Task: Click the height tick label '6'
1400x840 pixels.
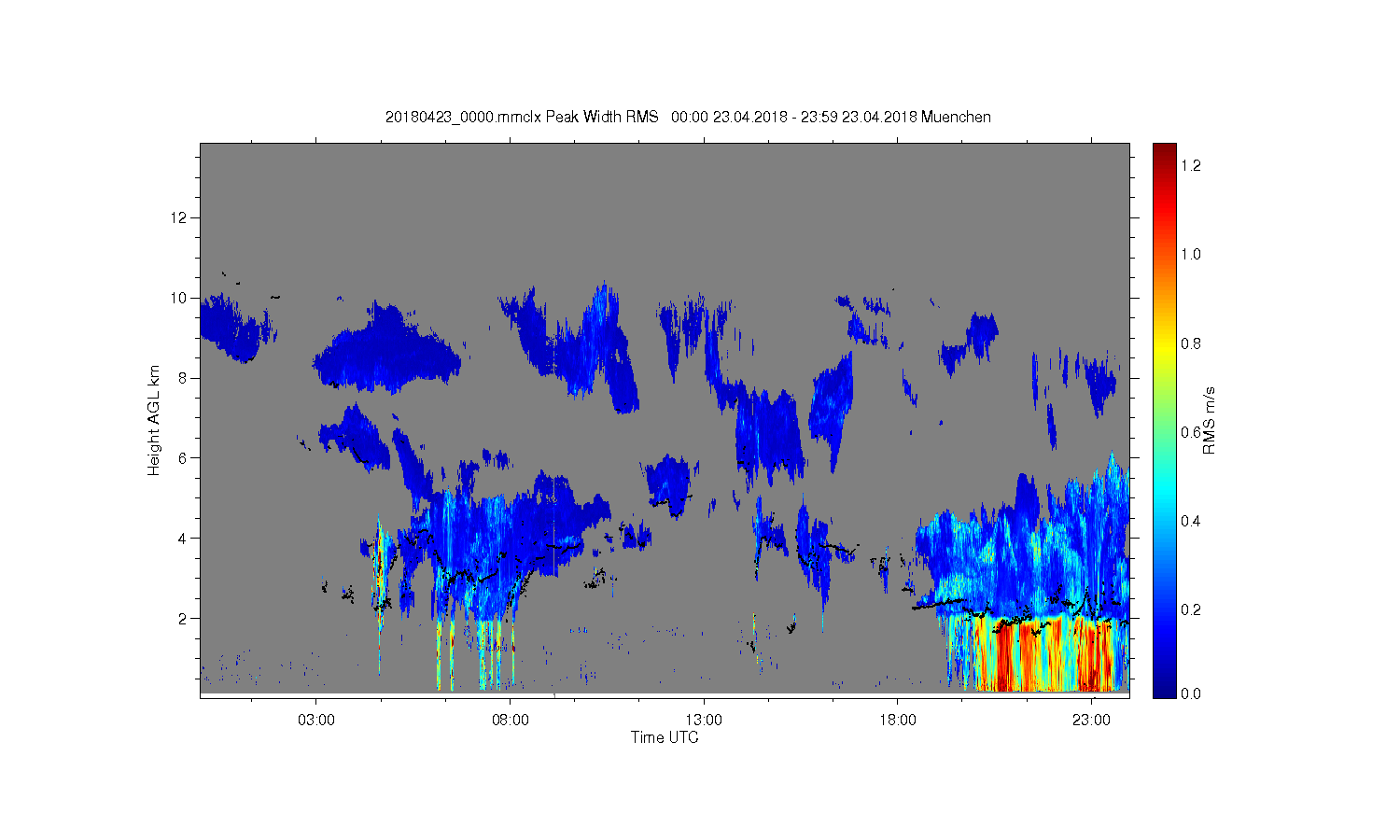Action: point(183,458)
